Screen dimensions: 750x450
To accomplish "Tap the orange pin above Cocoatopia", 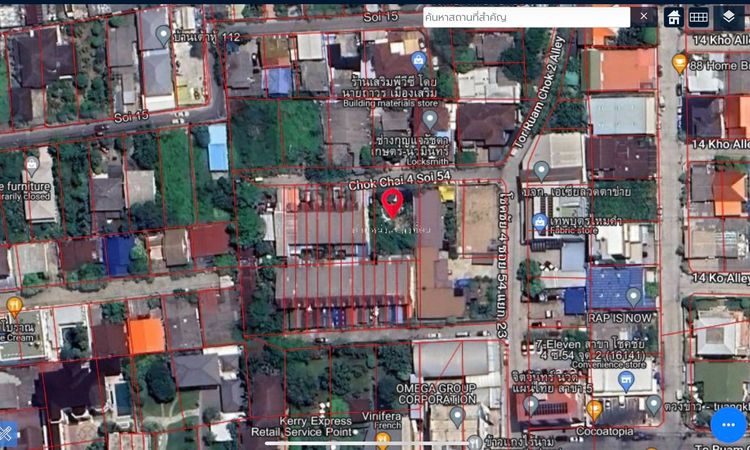I will (x=594, y=411).
